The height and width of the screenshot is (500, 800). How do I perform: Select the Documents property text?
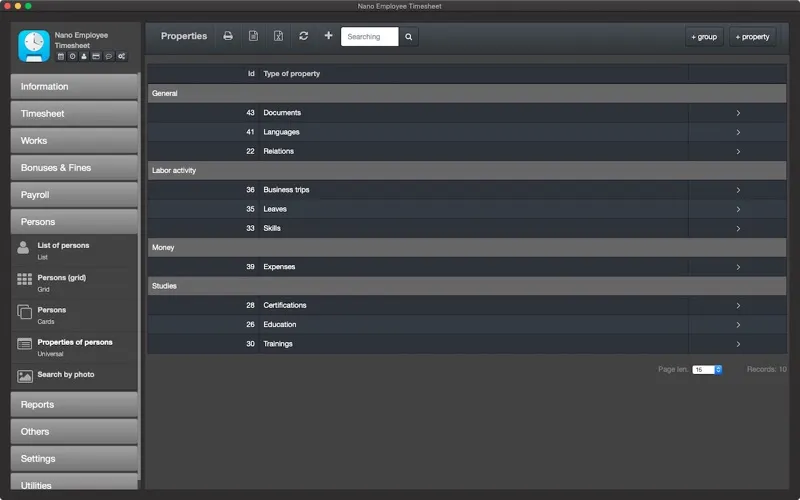tap(282, 113)
